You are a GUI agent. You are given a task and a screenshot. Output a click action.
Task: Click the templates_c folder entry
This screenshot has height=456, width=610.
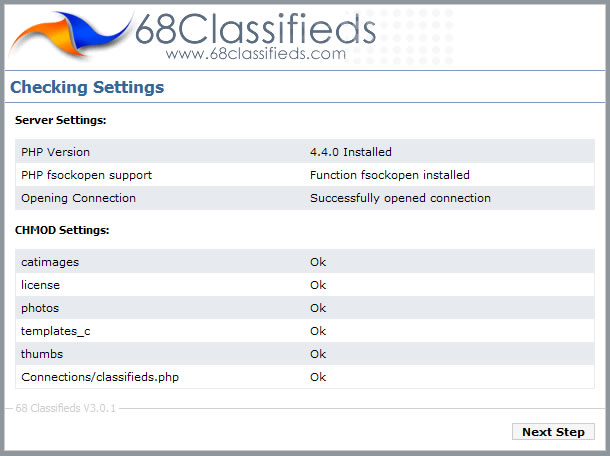pyautogui.click(x=56, y=331)
